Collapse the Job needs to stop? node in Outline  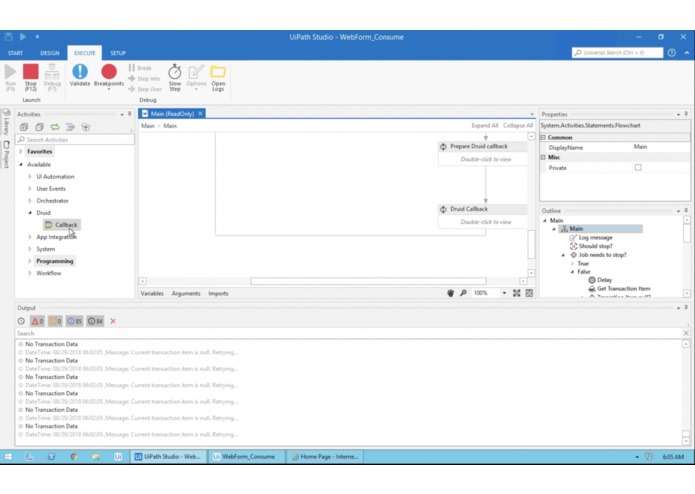click(563, 255)
